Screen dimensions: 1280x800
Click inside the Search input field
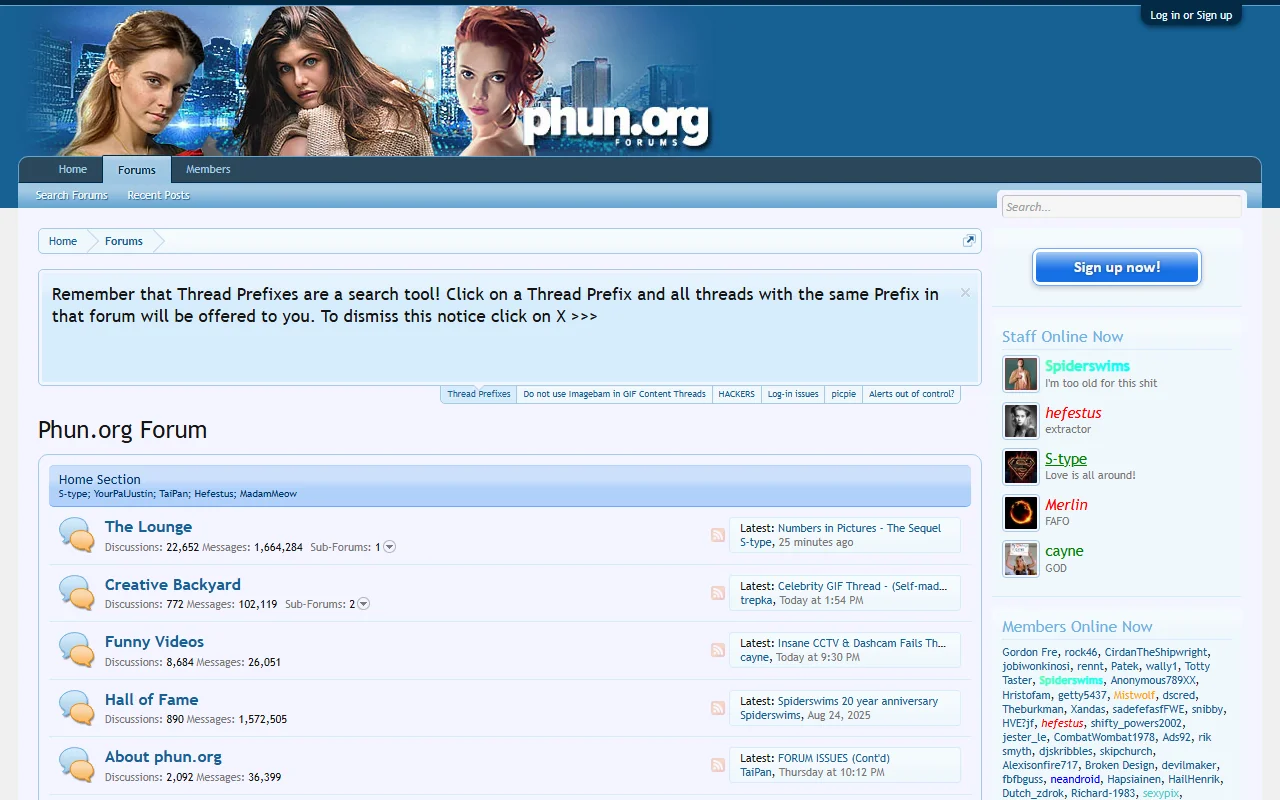tap(1120, 206)
